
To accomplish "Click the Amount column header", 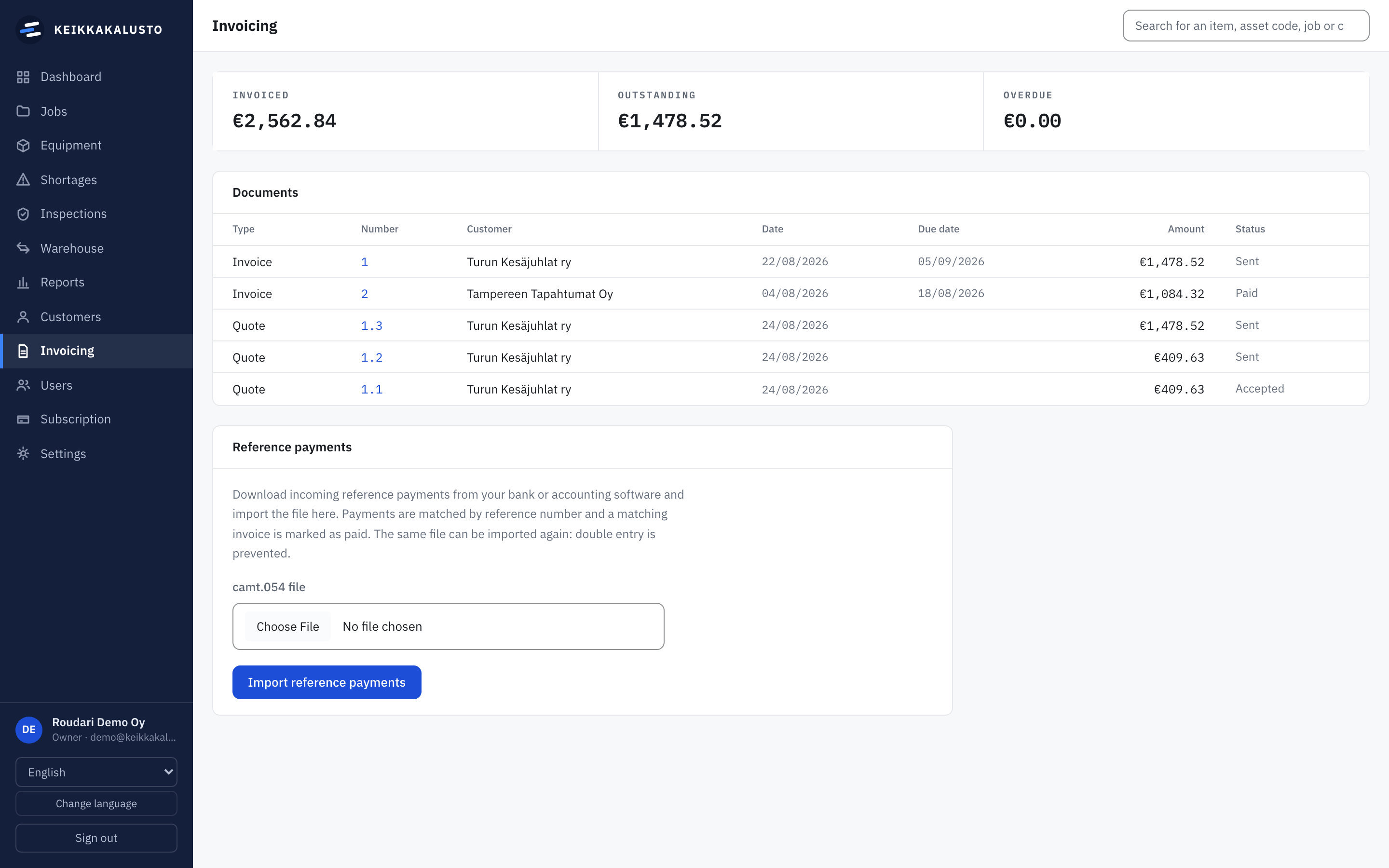I will 1186,229.
